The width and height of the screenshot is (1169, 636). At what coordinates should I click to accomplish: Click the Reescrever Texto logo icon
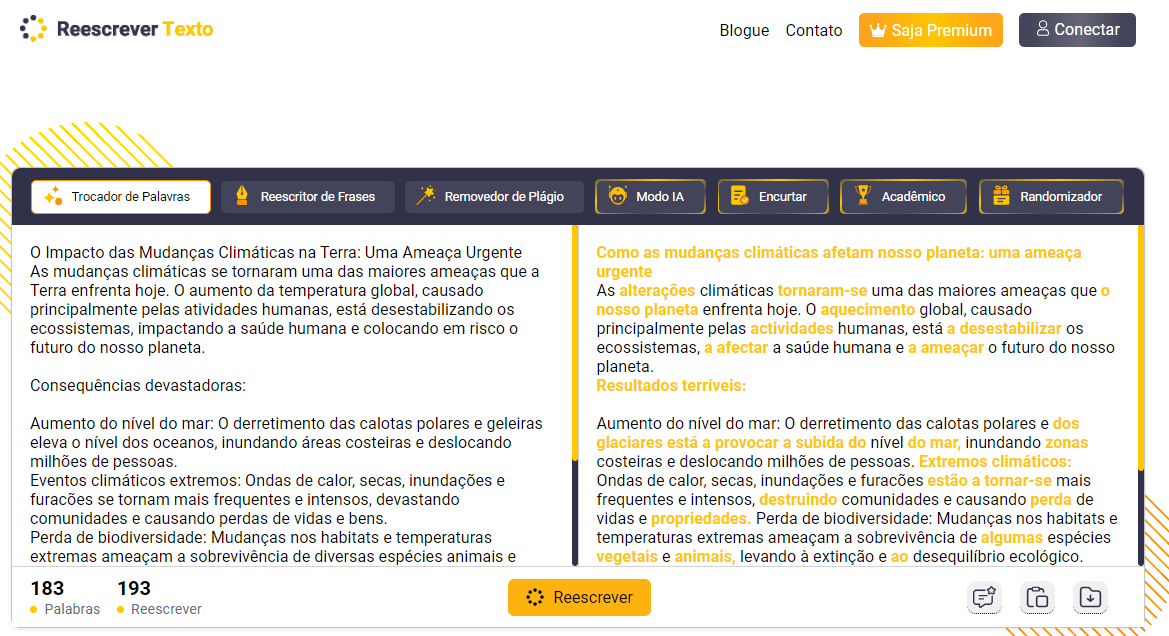pos(33,29)
